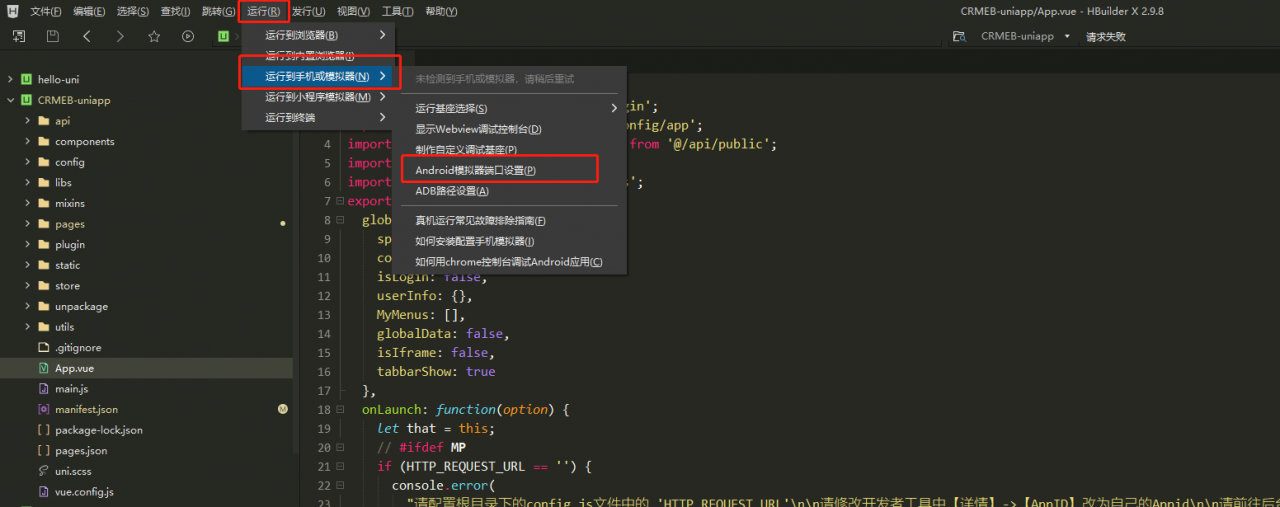Image resolution: width=1280 pixels, height=507 pixels.
Task: Choose 运行到浏览器(B) submenu
Action: click(319, 35)
